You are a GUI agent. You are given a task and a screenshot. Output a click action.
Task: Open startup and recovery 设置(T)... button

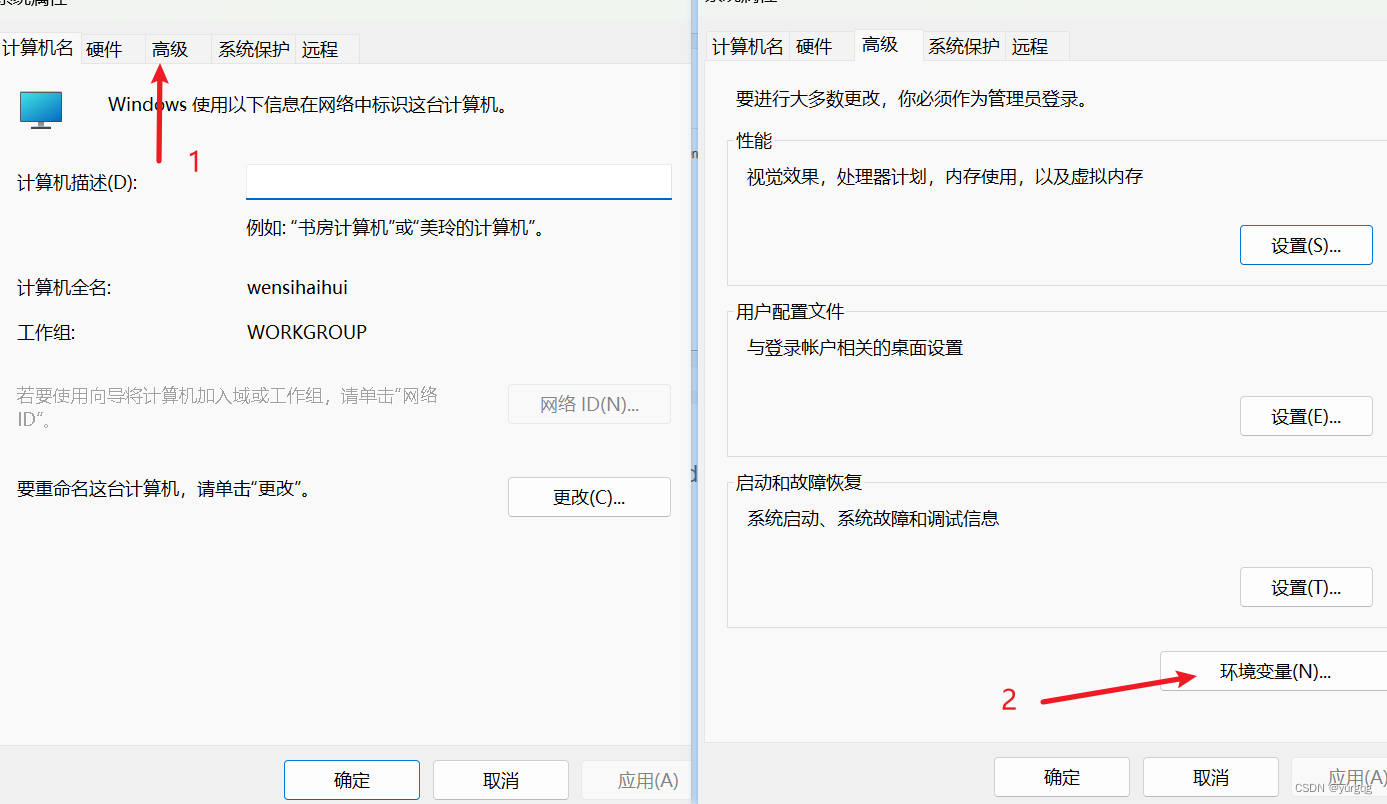1306,587
